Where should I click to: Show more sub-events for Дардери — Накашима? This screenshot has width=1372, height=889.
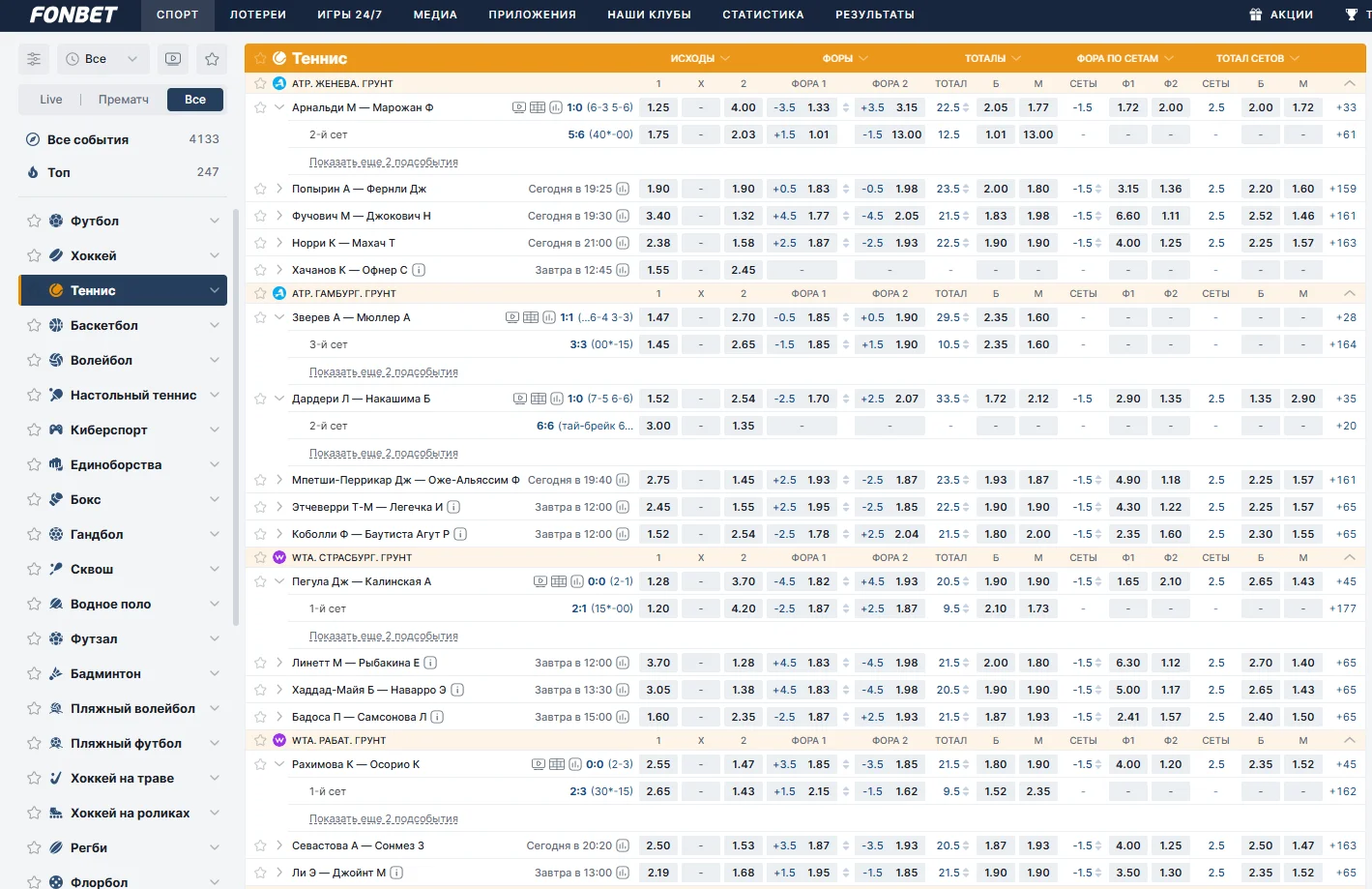coord(383,453)
